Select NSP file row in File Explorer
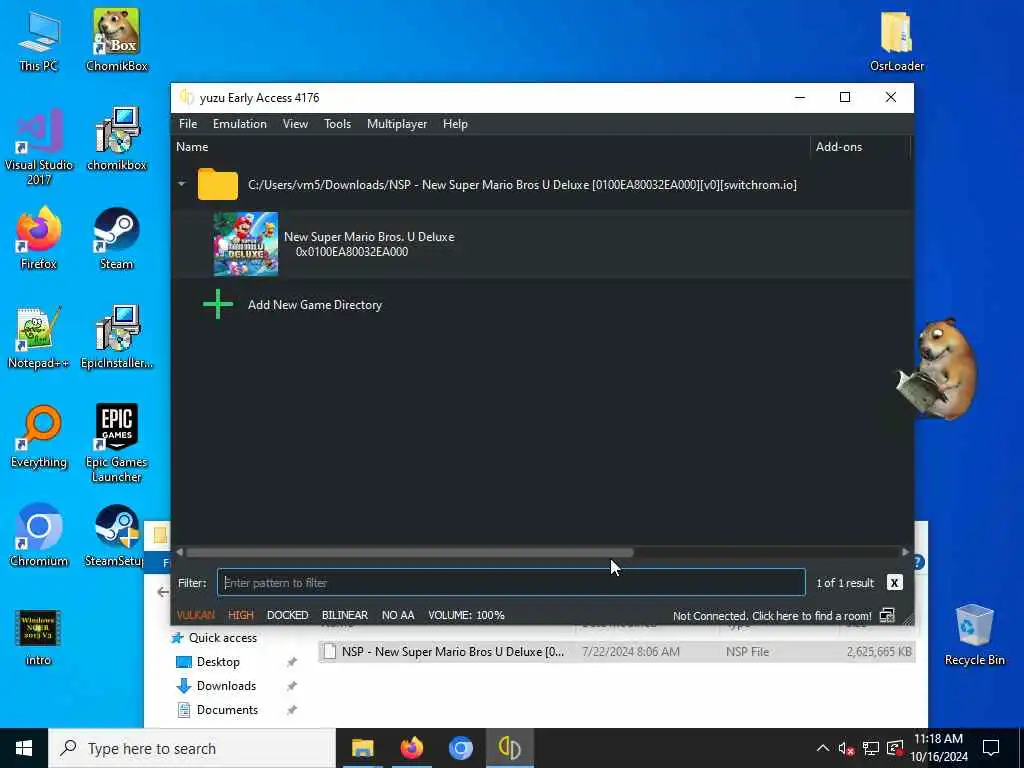The height and width of the screenshot is (768, 1024). pos(616,652)
